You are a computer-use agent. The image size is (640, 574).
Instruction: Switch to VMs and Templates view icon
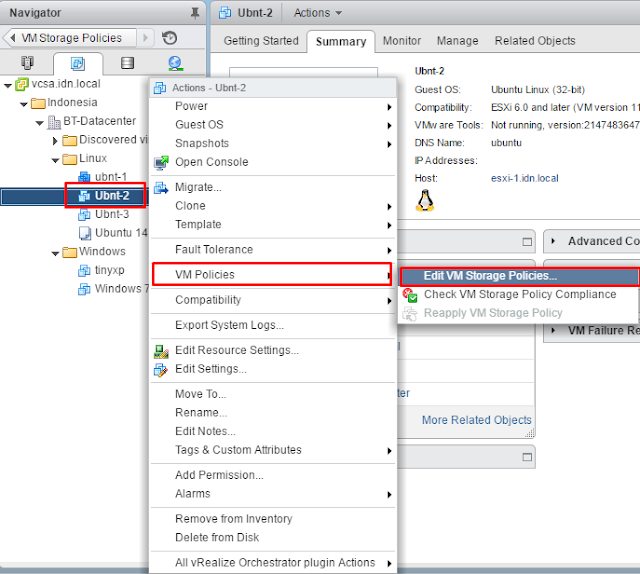(78, 63)
